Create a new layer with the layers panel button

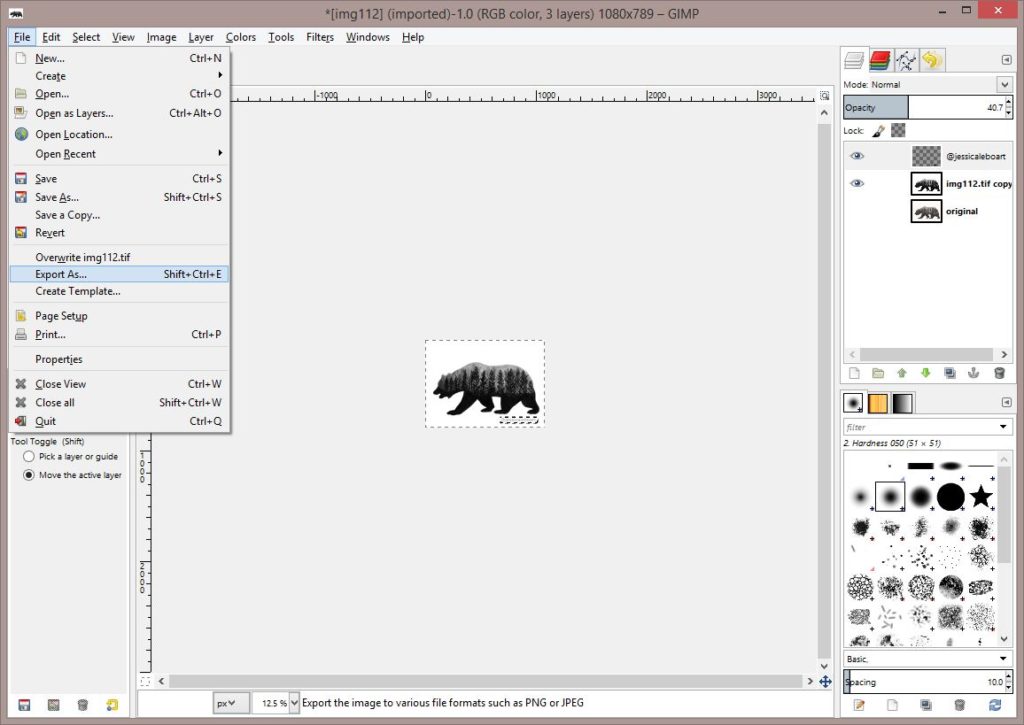pos(854,373)
